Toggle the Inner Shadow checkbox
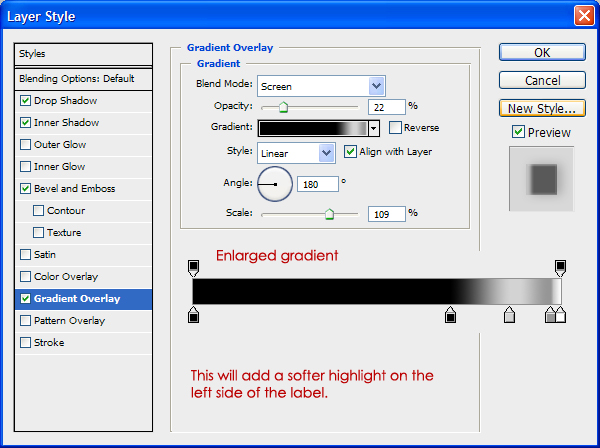Viewport: 600px width, 448px height. click(x=25, y=123)
